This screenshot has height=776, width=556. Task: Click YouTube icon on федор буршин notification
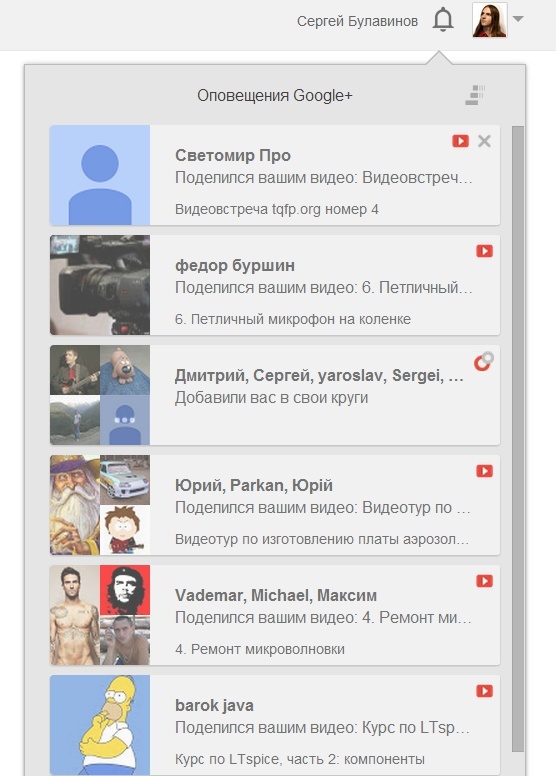point(484,251)
